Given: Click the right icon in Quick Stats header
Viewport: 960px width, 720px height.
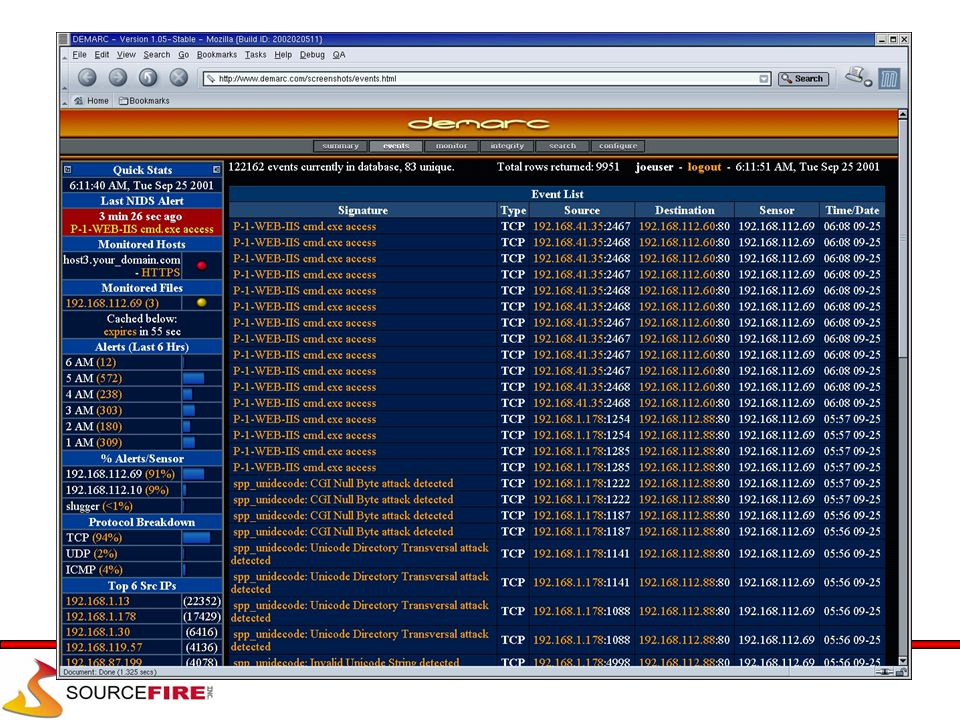Looking at the screenshot, I should coord(216,170).
